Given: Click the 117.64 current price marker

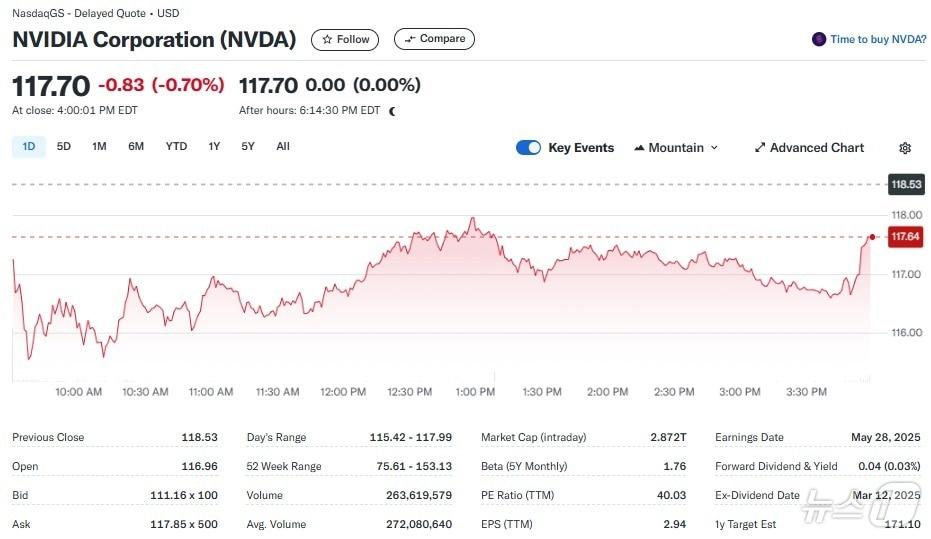Looking at the screenshot, I should [x=904, y=237].
